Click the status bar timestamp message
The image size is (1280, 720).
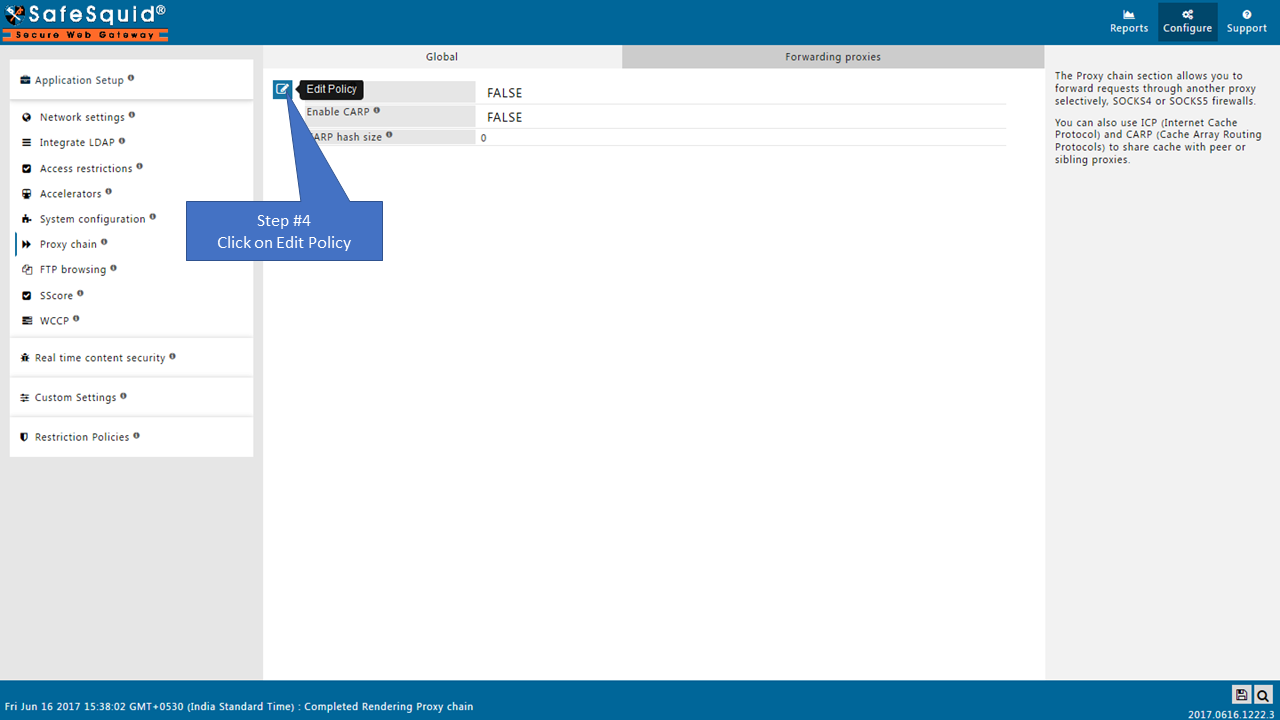point(239,706)
